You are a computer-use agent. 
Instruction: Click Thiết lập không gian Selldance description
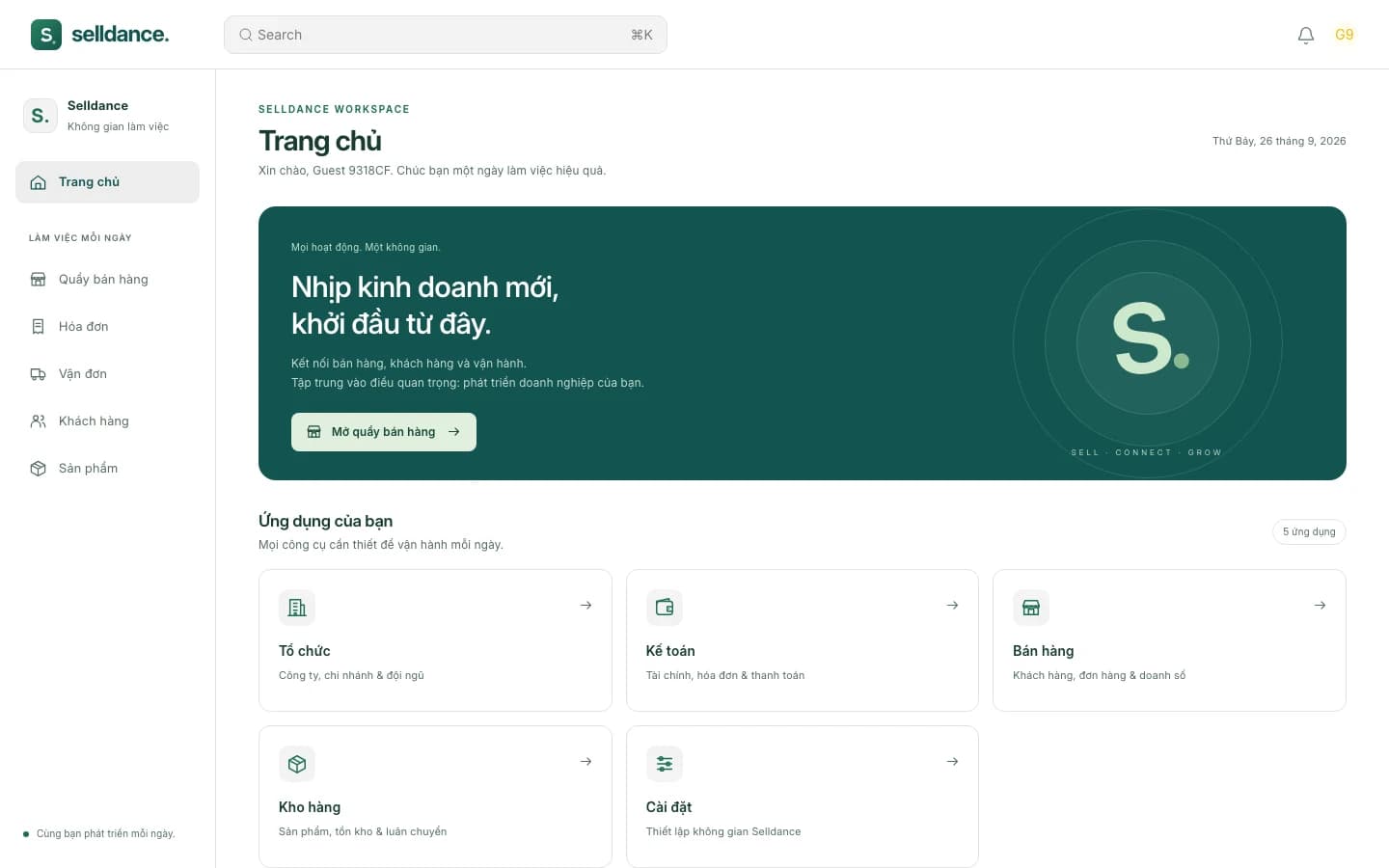[723, 832]
